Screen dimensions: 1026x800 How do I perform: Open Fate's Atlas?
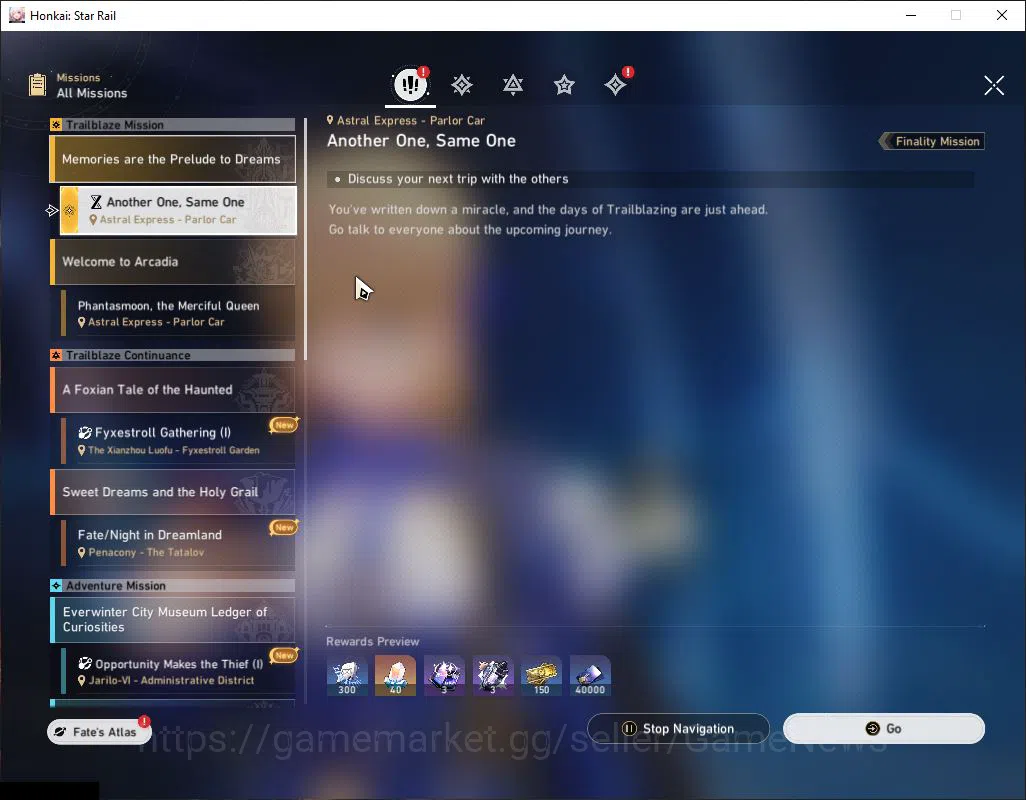[99, 731]
